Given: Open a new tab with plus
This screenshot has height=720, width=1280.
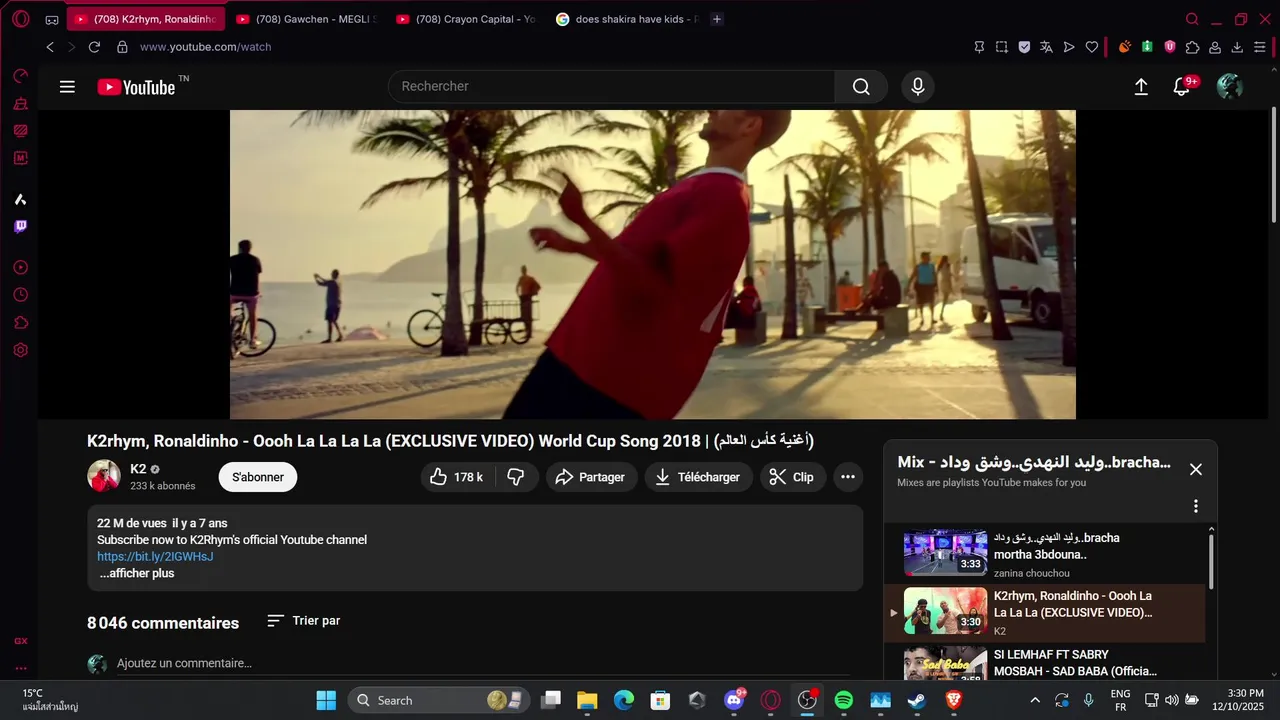Looking at the screenshot, I should [717, 19].
